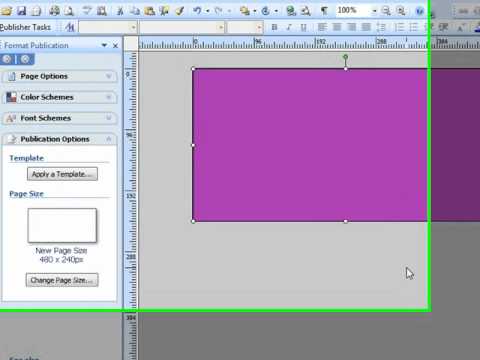Open the Font size combo box dropdown
This screenshot has height=360, width=480.
260,27
